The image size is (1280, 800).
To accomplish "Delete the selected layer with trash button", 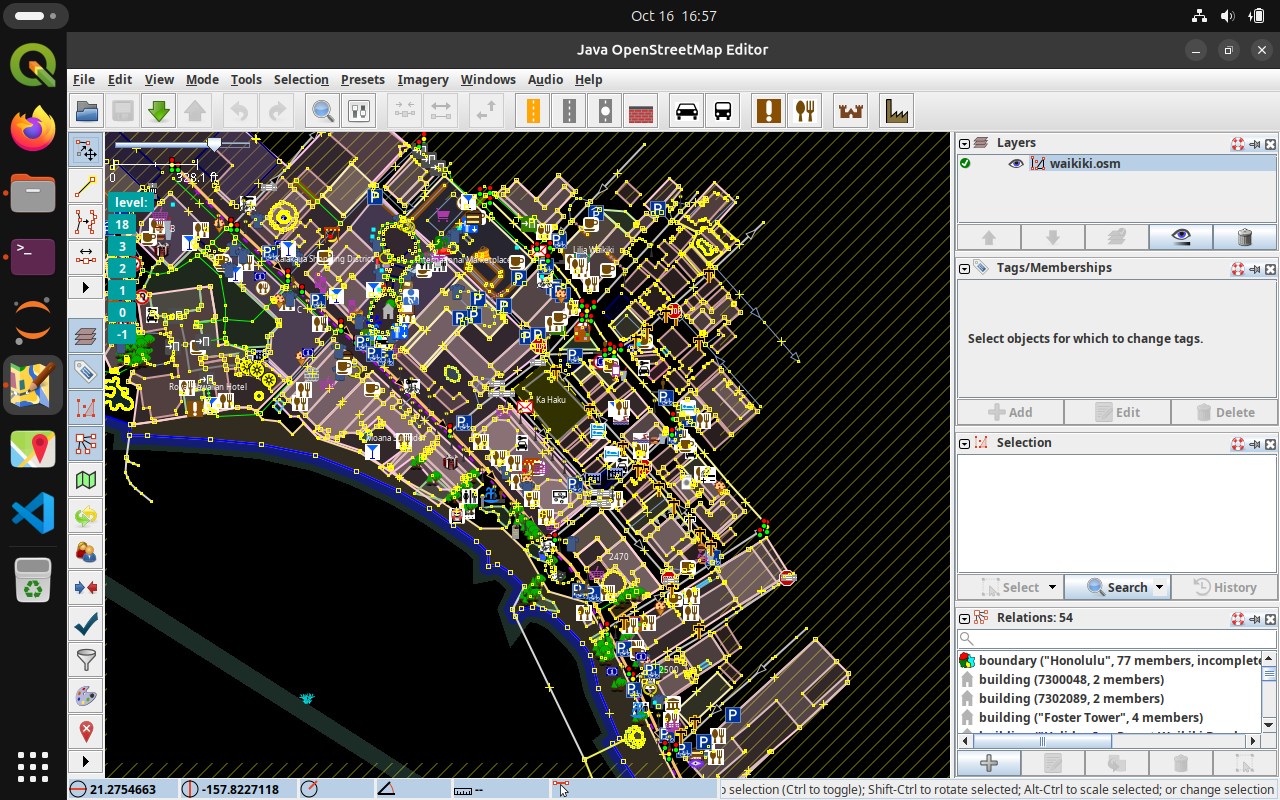I will point(1245,237).
